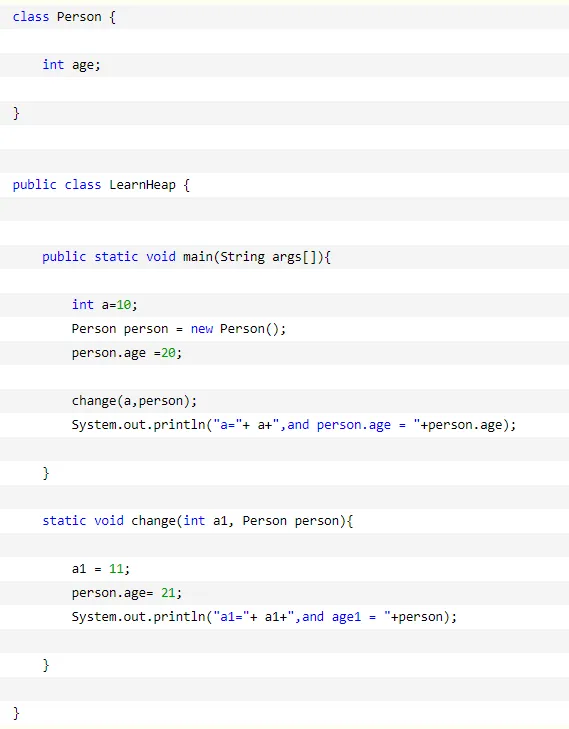Click the 'a1 = 11;' assignment
Viewport: 569px width, 729px height.
pyautogui.click(x=101, y=569)
